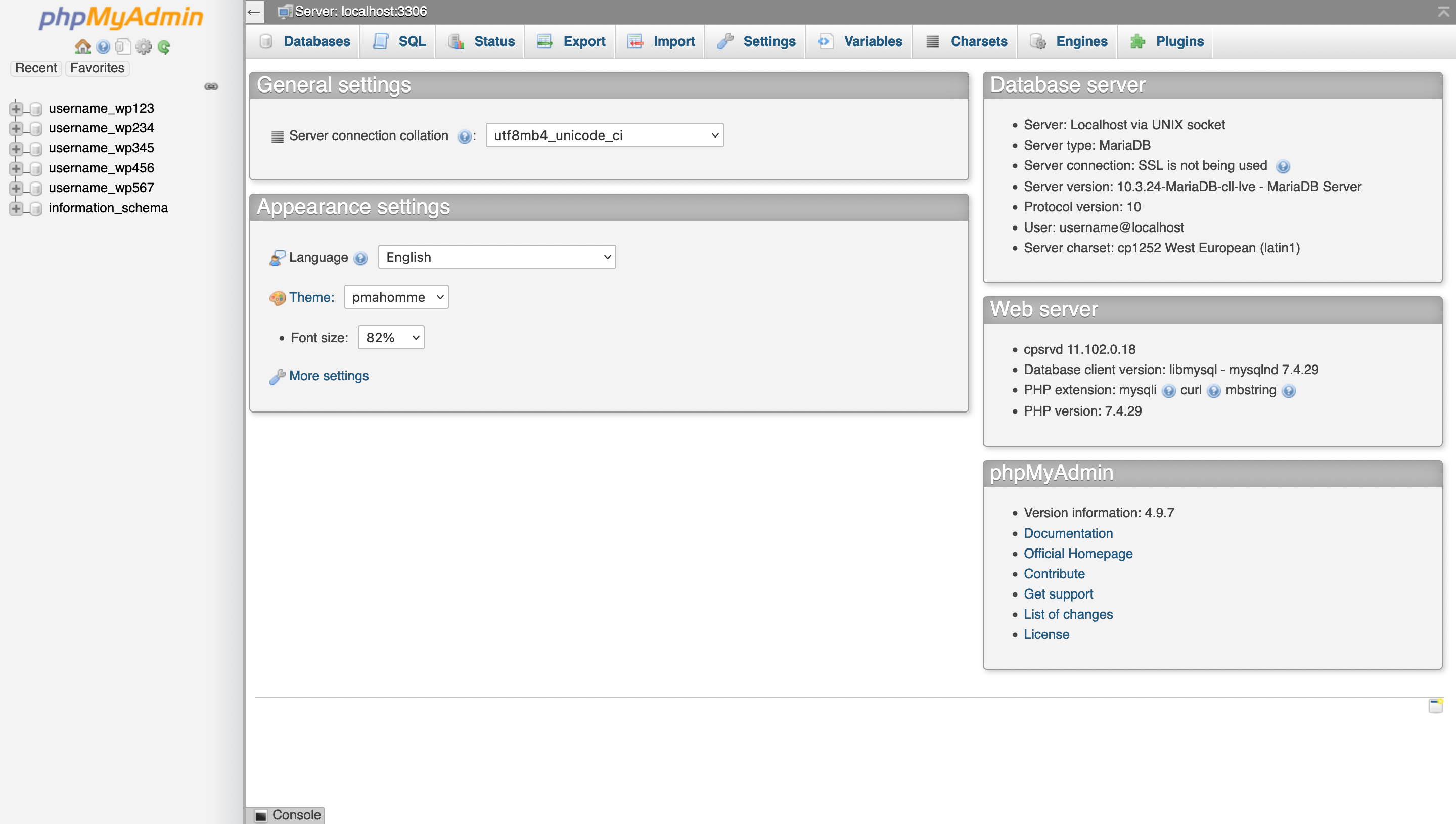Open the Charsets tab

(964, 41)
